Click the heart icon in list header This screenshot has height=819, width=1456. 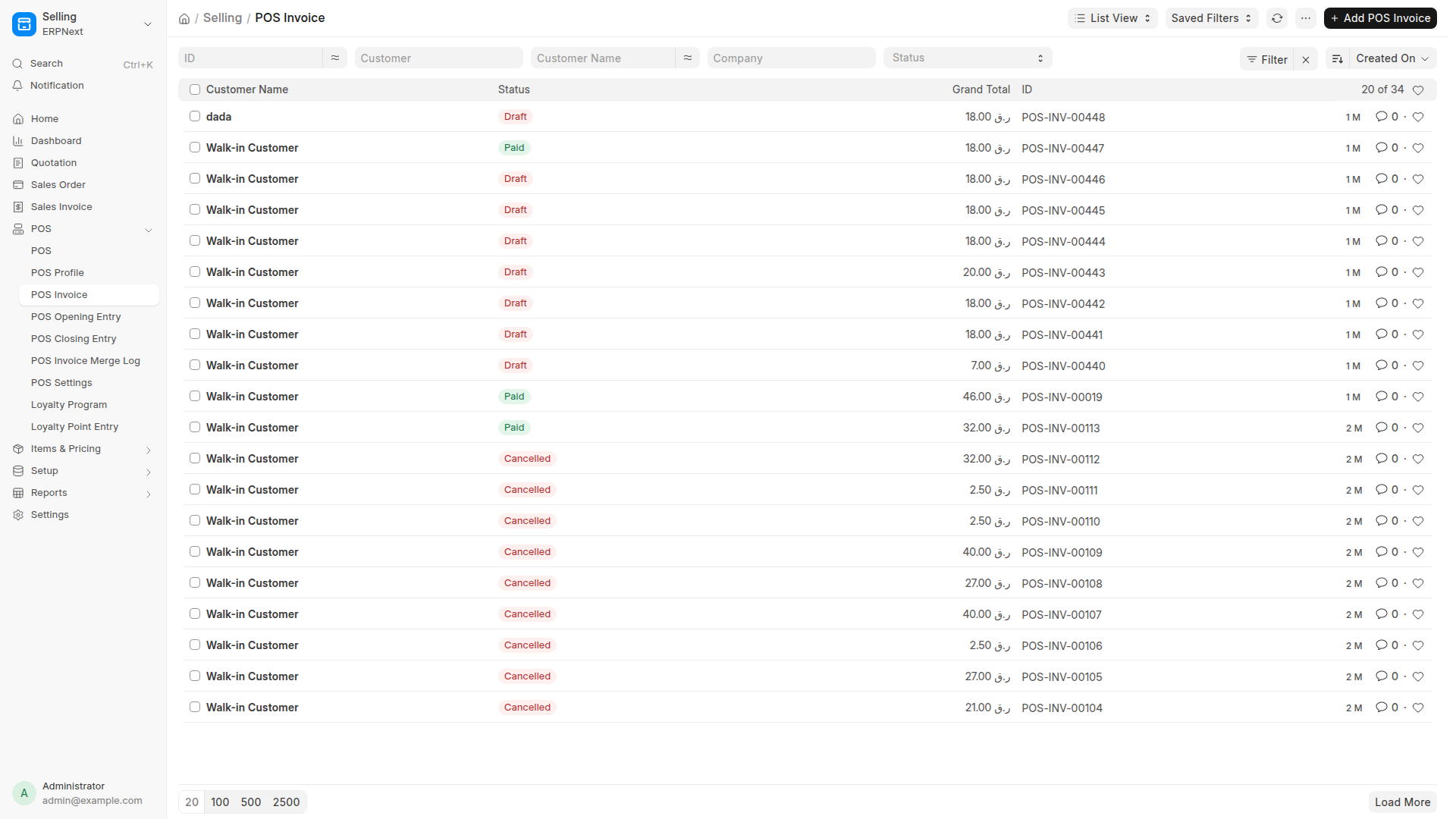tap(1418, 90)
